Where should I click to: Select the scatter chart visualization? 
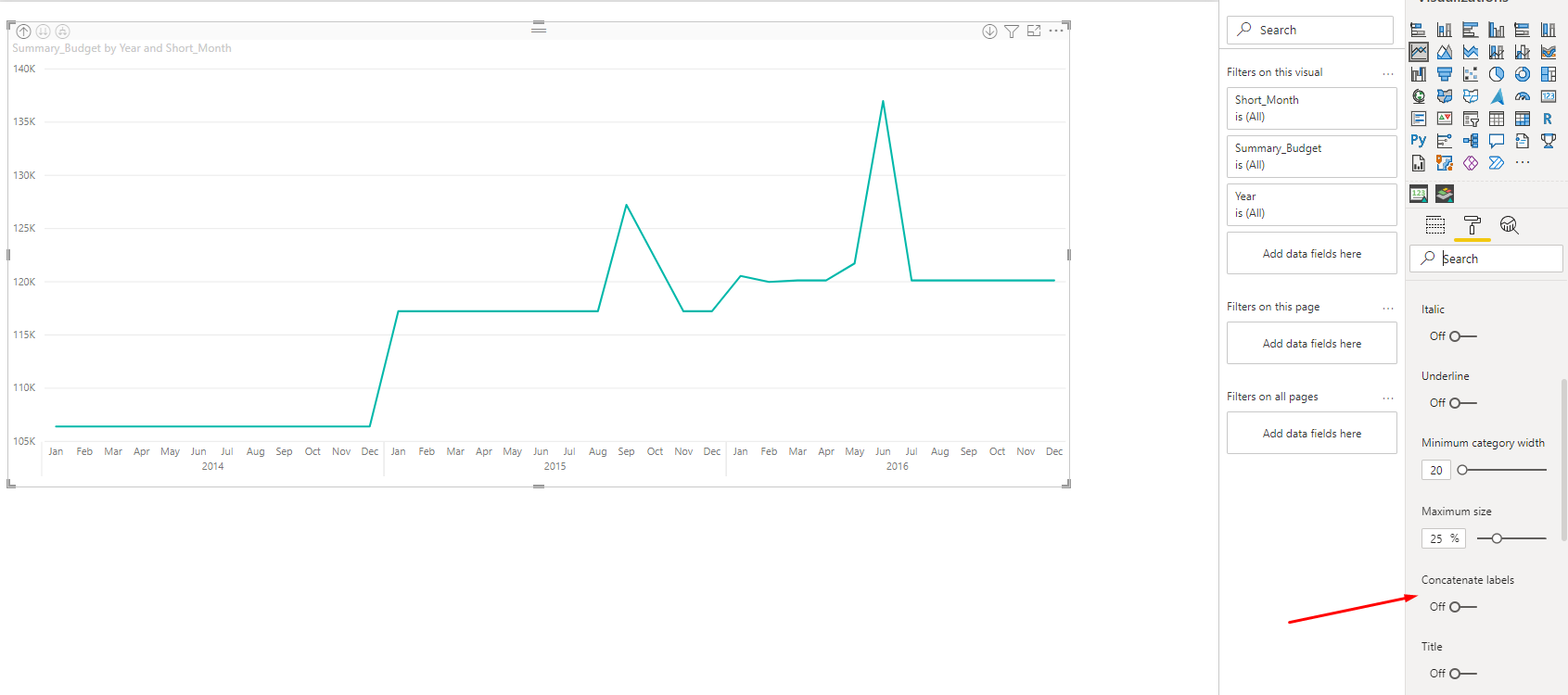point(1471,74)
